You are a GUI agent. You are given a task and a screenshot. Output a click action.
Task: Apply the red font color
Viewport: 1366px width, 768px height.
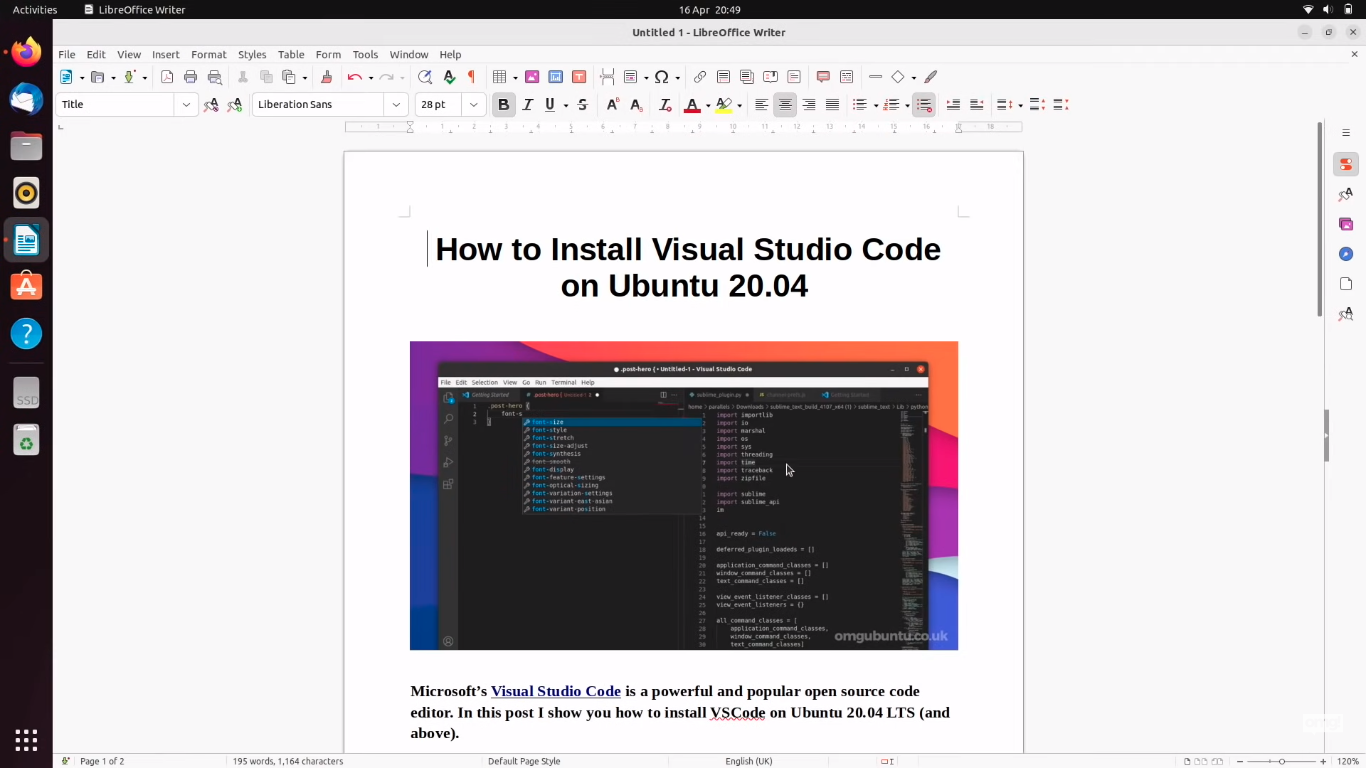pos(692,105)
